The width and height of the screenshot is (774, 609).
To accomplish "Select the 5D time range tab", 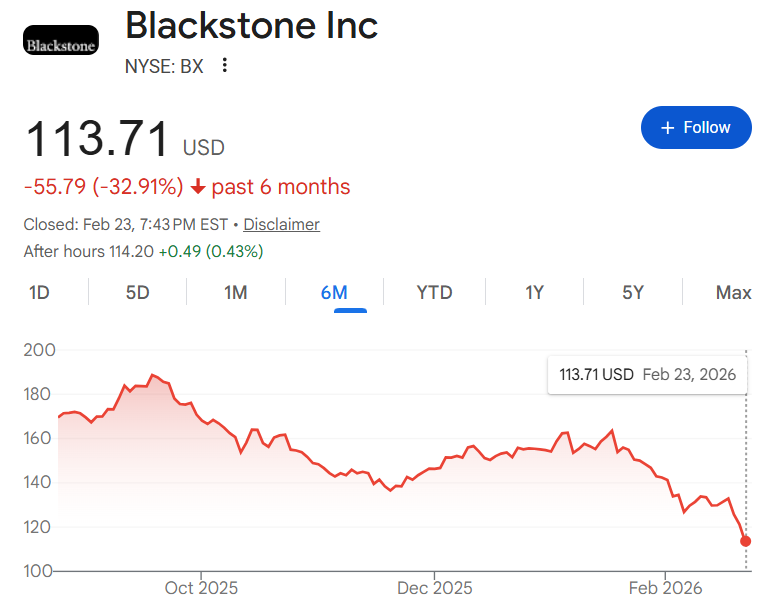I will coord(137,293).
